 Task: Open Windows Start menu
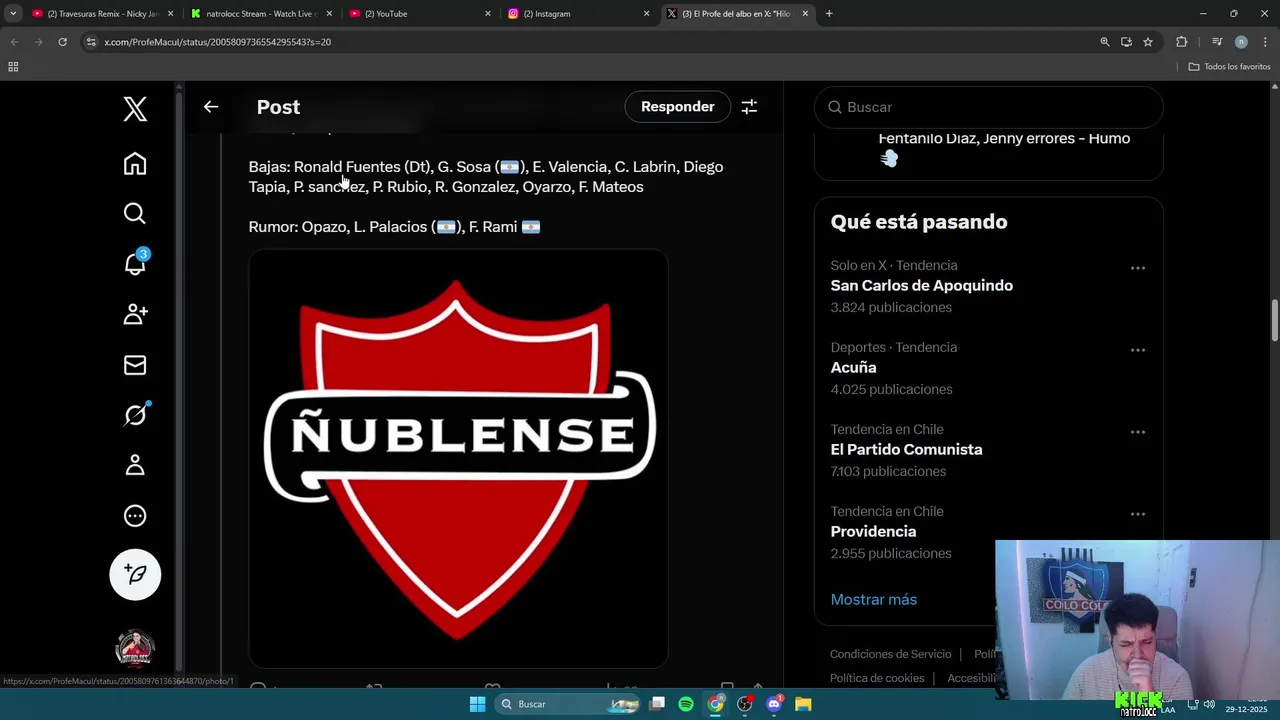477,704
